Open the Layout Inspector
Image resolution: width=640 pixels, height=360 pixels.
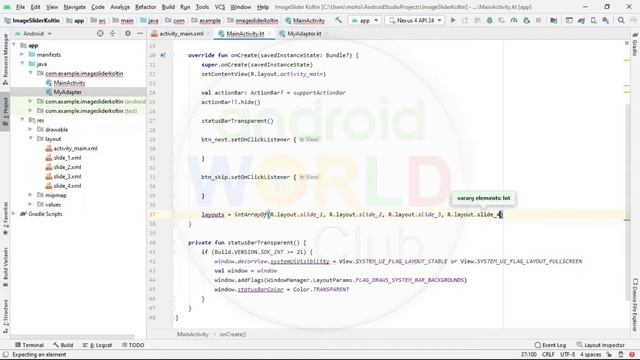[600, 345]
